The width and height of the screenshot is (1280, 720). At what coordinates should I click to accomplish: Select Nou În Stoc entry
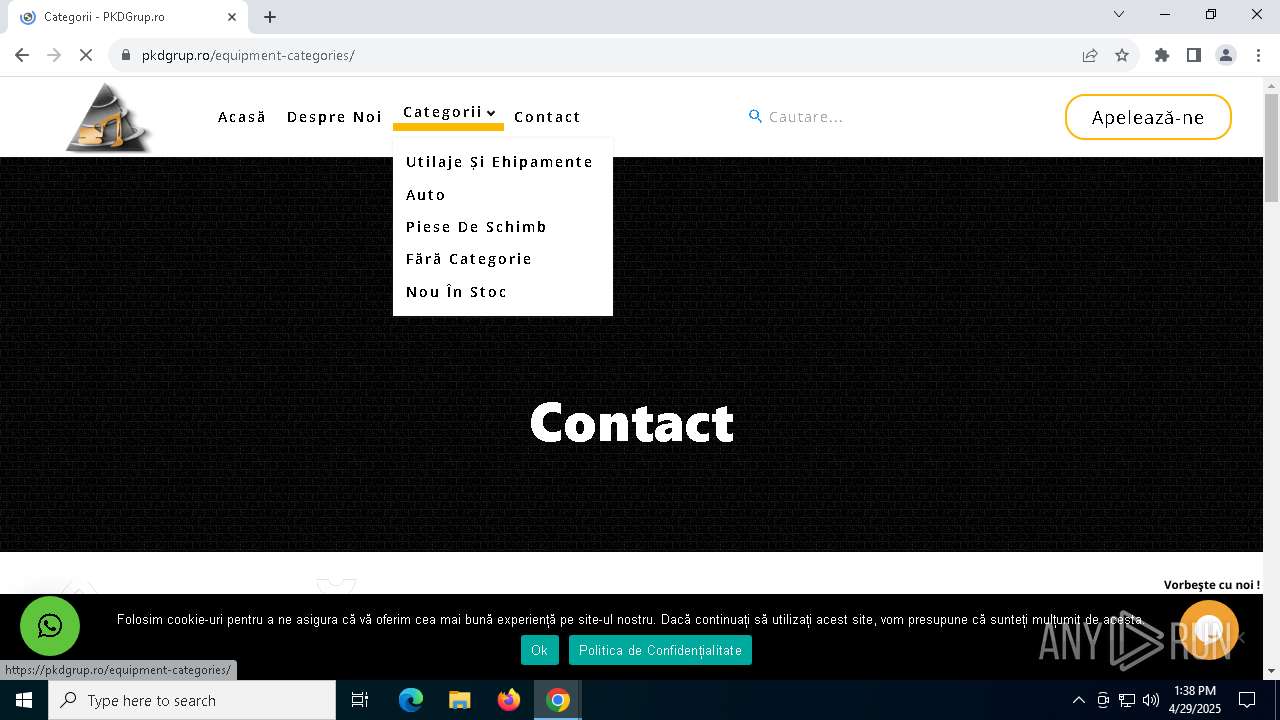(456, 292)
